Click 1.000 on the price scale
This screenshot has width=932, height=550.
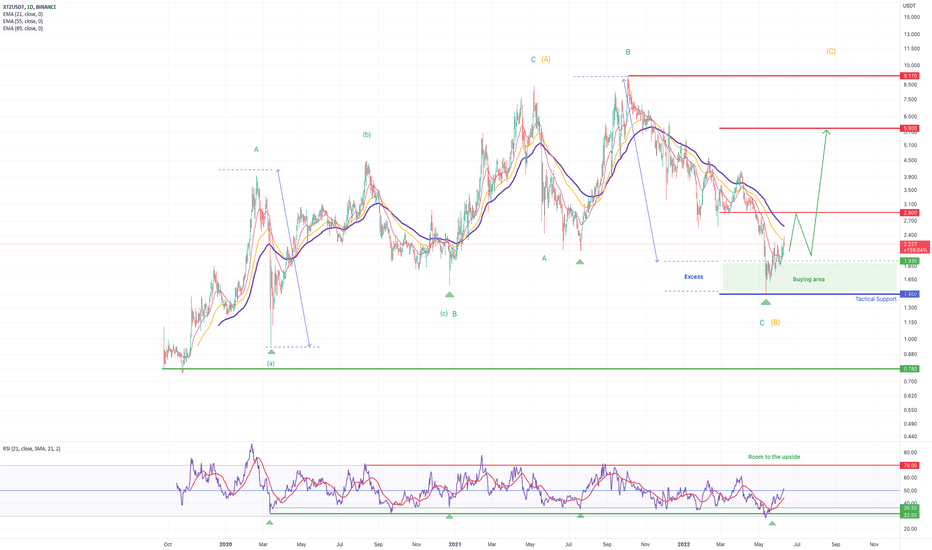910,340
